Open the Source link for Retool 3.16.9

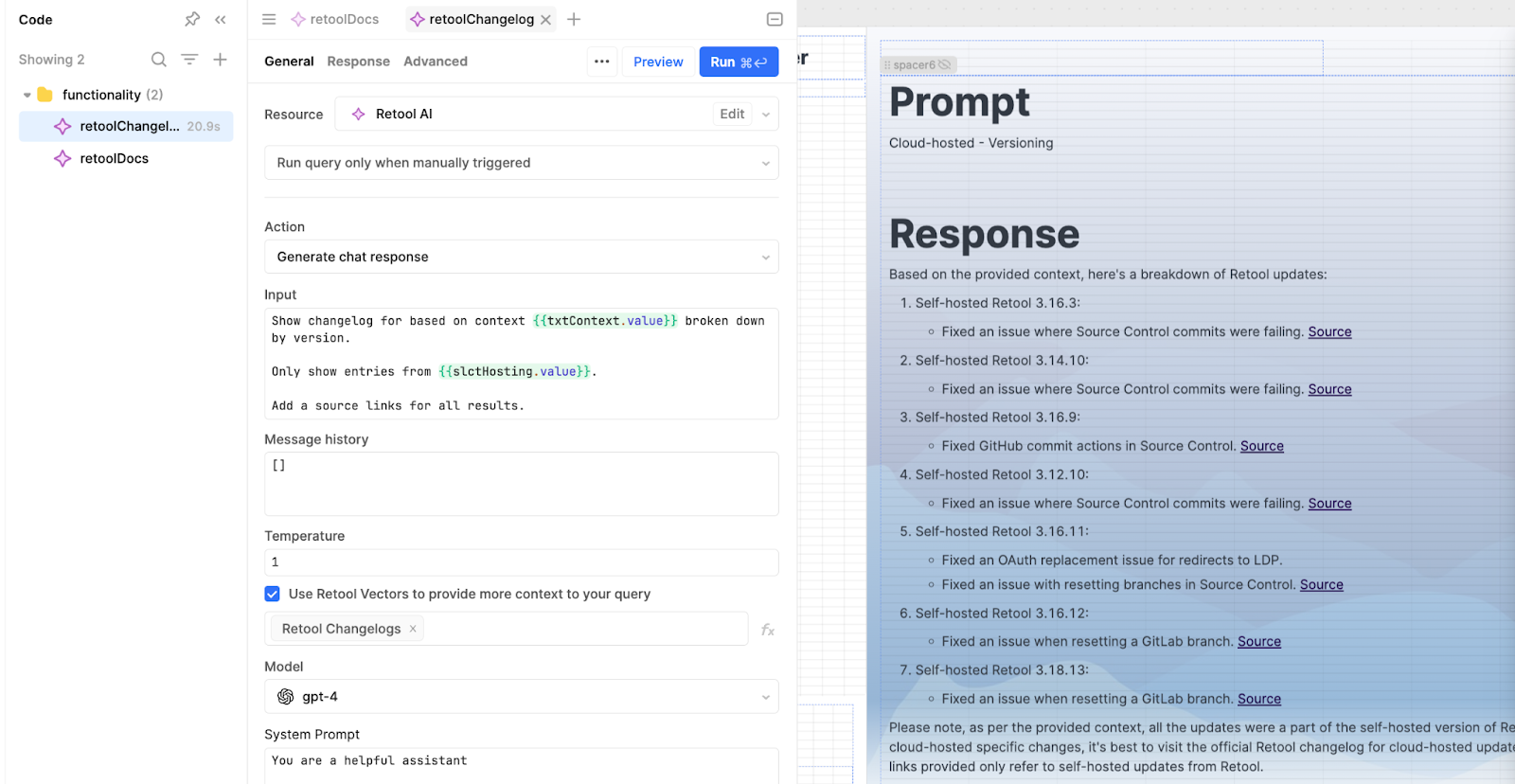[1262, 446]
